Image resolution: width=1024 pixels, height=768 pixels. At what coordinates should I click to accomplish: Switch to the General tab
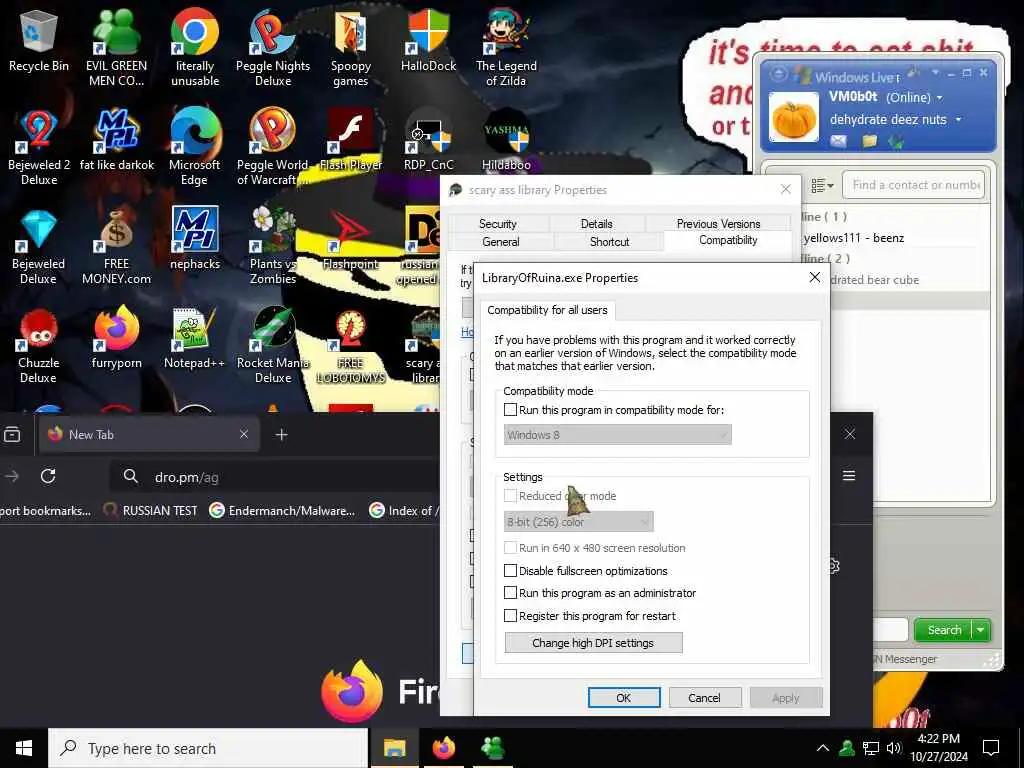[x=501, y=242]
